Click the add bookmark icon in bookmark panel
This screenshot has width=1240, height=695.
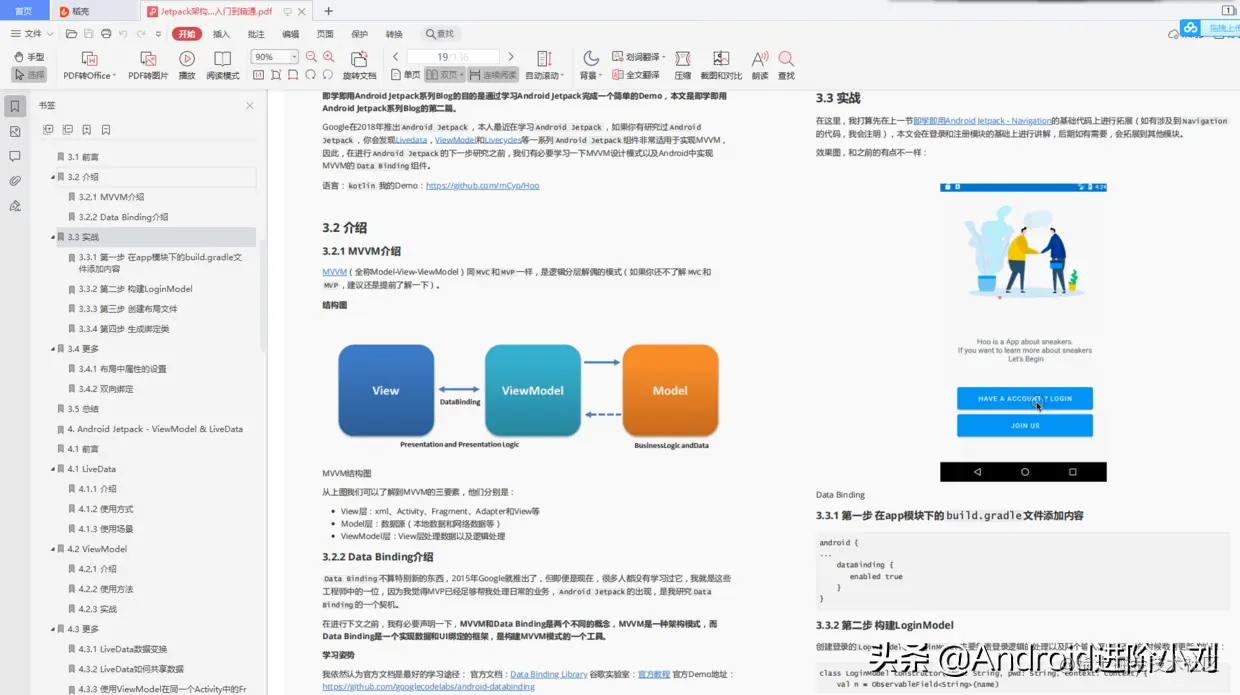(87, 130)
